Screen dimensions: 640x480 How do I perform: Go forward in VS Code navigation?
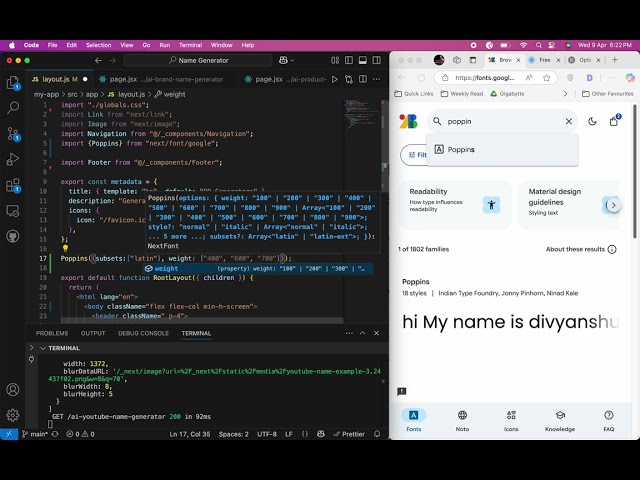pos(113,60)
